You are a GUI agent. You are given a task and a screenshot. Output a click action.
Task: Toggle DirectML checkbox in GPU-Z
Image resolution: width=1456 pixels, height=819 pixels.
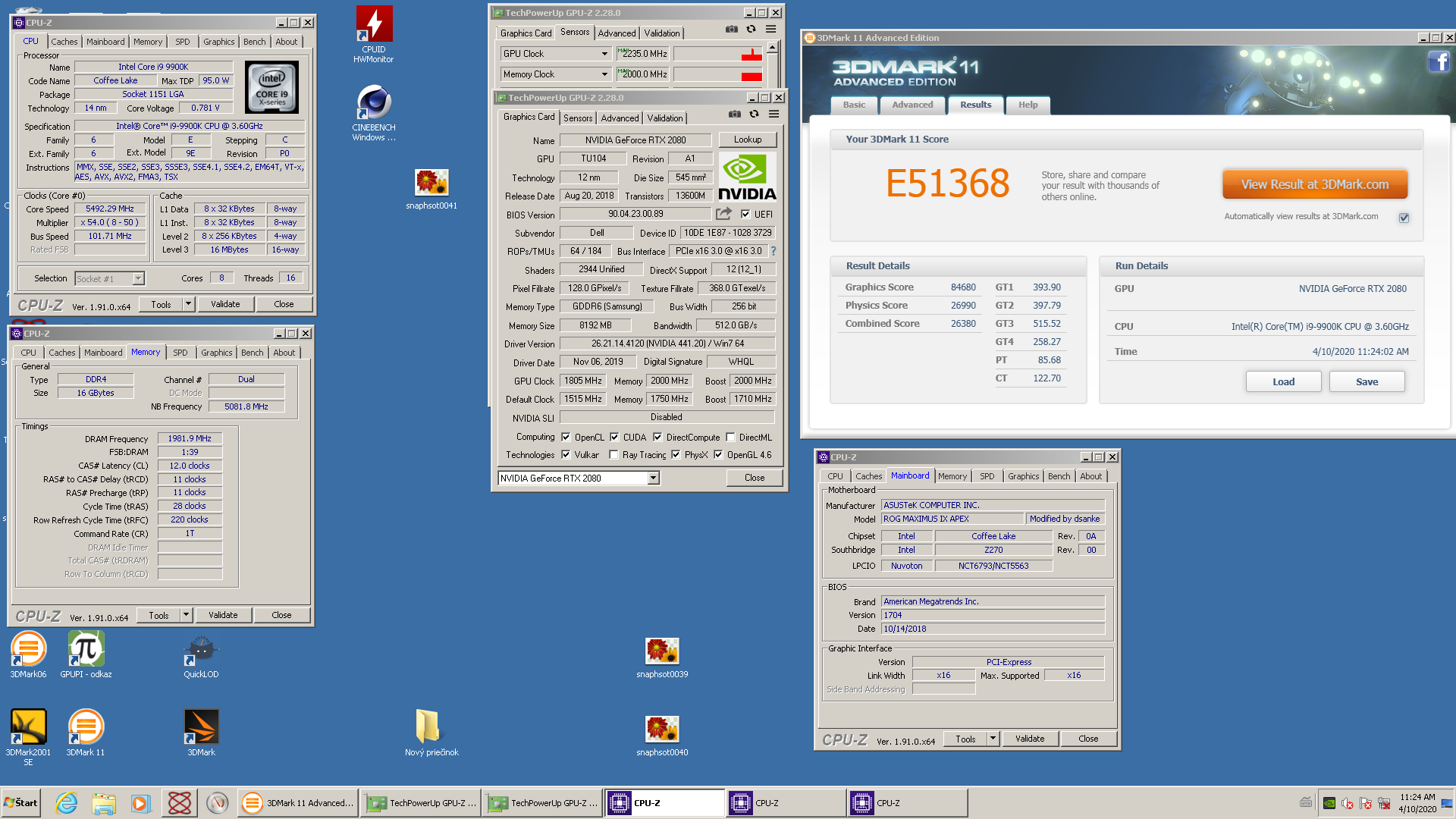click(x=730, y=438)
